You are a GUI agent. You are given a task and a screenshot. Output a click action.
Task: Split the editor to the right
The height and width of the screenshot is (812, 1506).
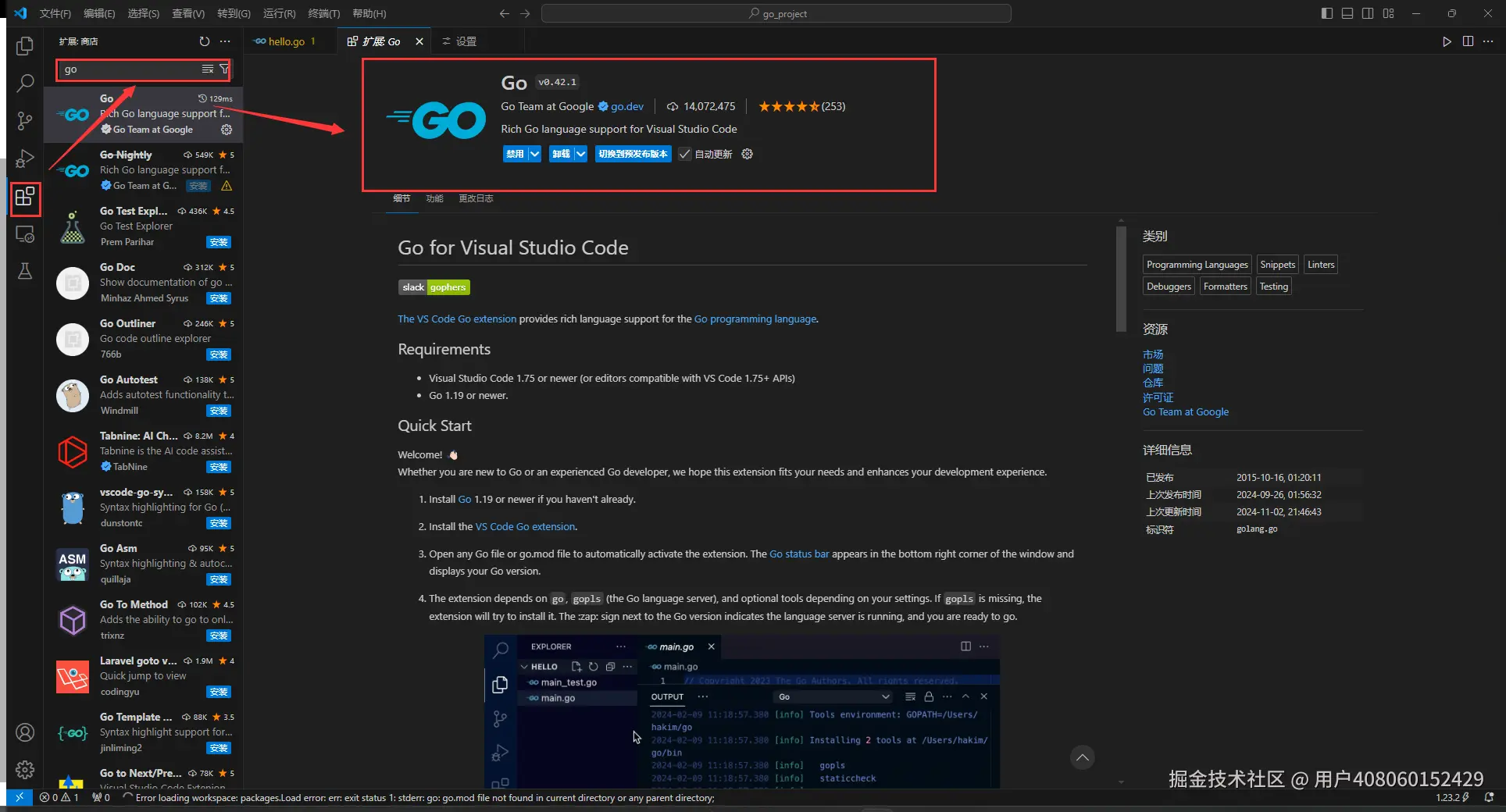tap(1468, 41)
